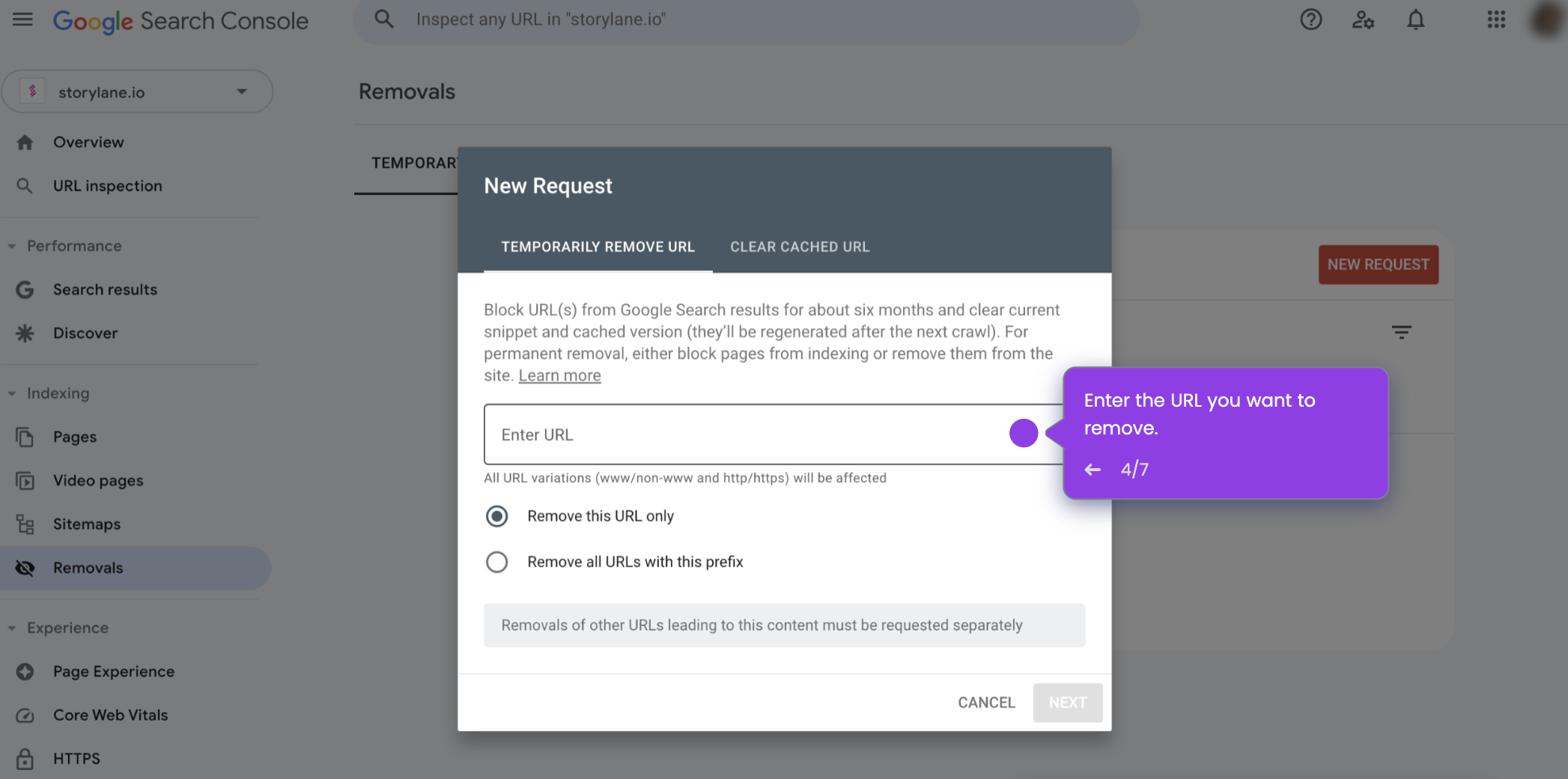1568x779 pixels.
Task: Open the notifications bell
Action: click(1415, 19)
